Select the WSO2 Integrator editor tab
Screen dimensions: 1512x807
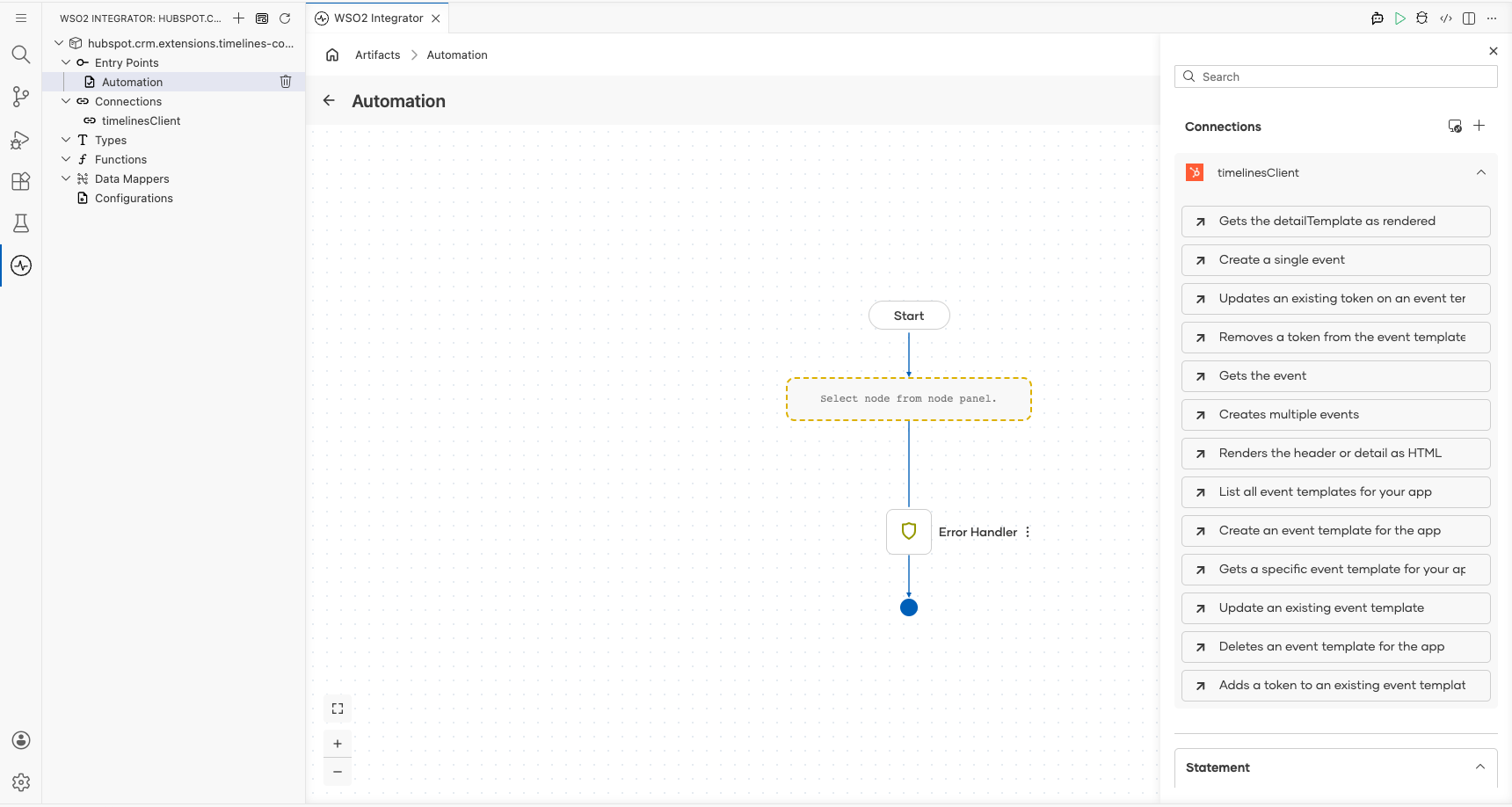pos(378,18)
